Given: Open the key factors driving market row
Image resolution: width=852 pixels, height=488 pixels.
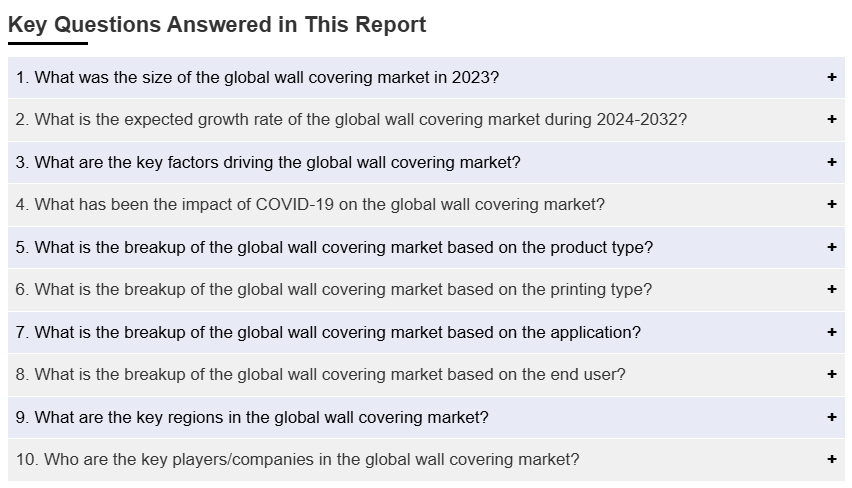Looking at the screenshot, I should (268, 162).
